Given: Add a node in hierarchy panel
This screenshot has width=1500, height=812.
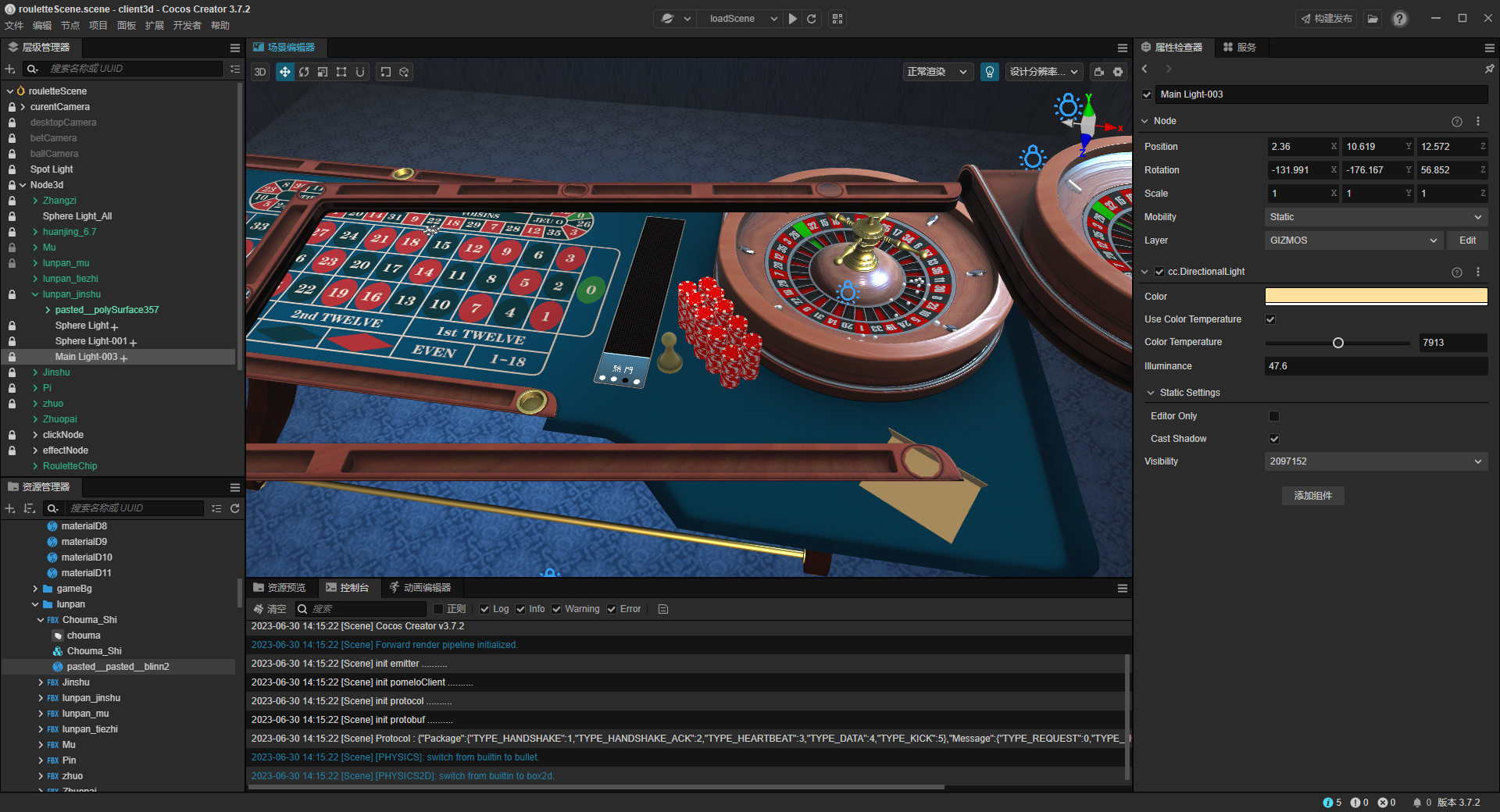Looking at the screenshot, I should click(x=10, y=69).
